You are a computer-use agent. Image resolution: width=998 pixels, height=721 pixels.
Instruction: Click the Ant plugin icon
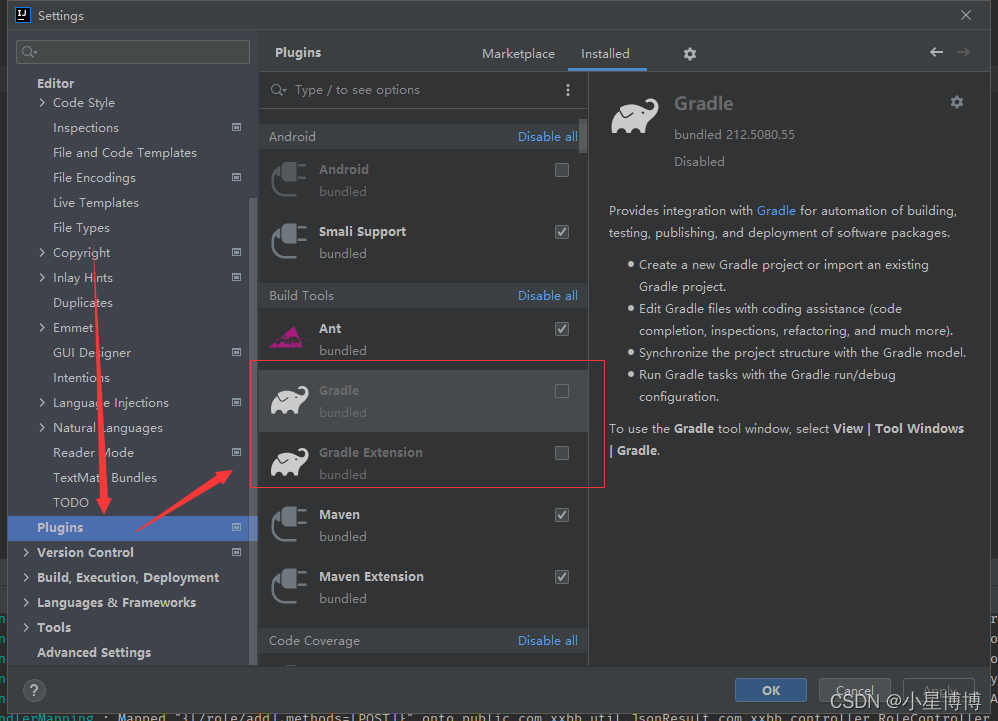tap(290, 338)
